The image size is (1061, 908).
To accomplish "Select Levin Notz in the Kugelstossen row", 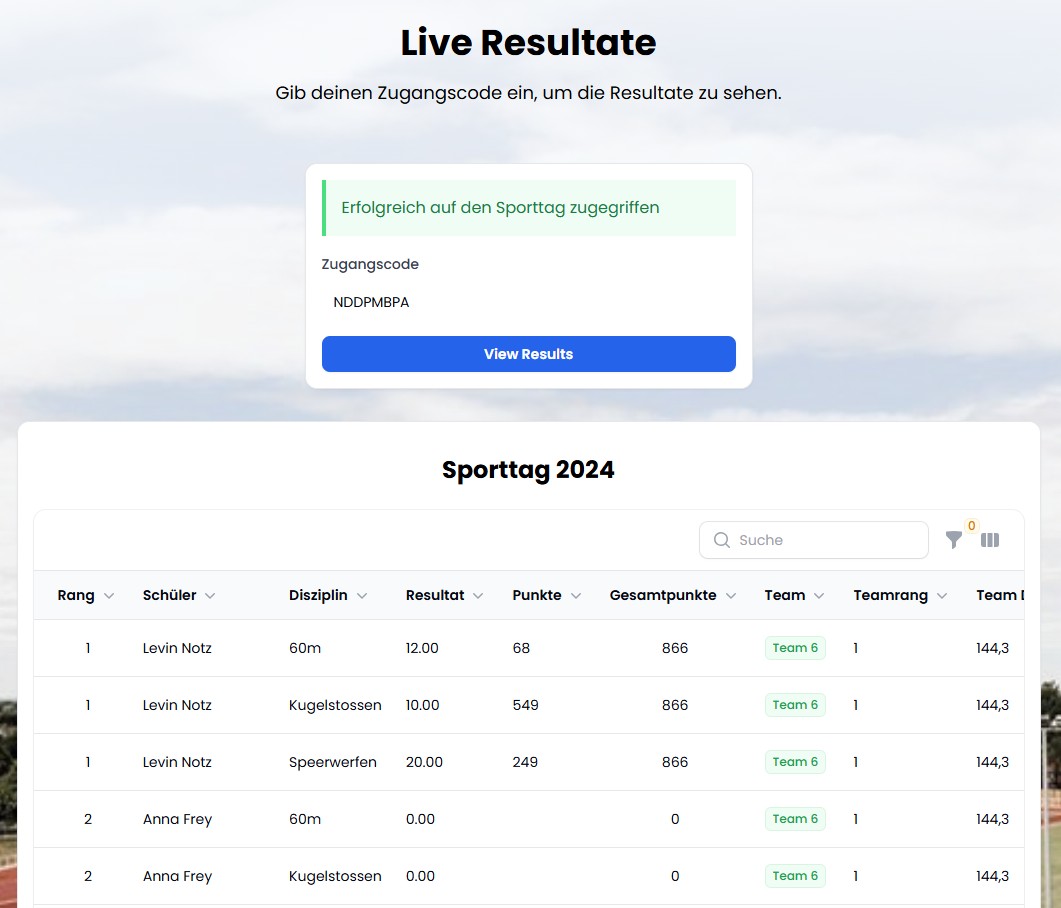I will (x=177, y=705).
